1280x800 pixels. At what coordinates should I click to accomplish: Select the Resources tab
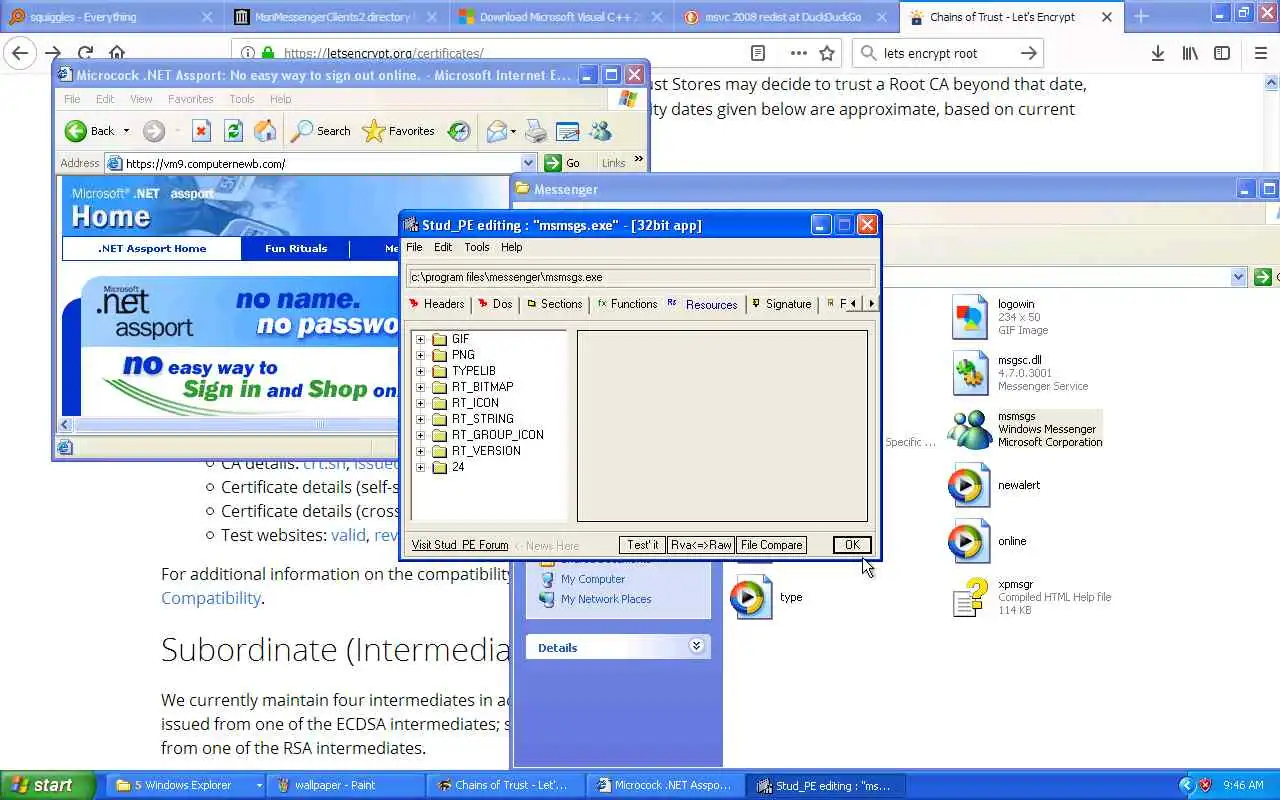703,304
